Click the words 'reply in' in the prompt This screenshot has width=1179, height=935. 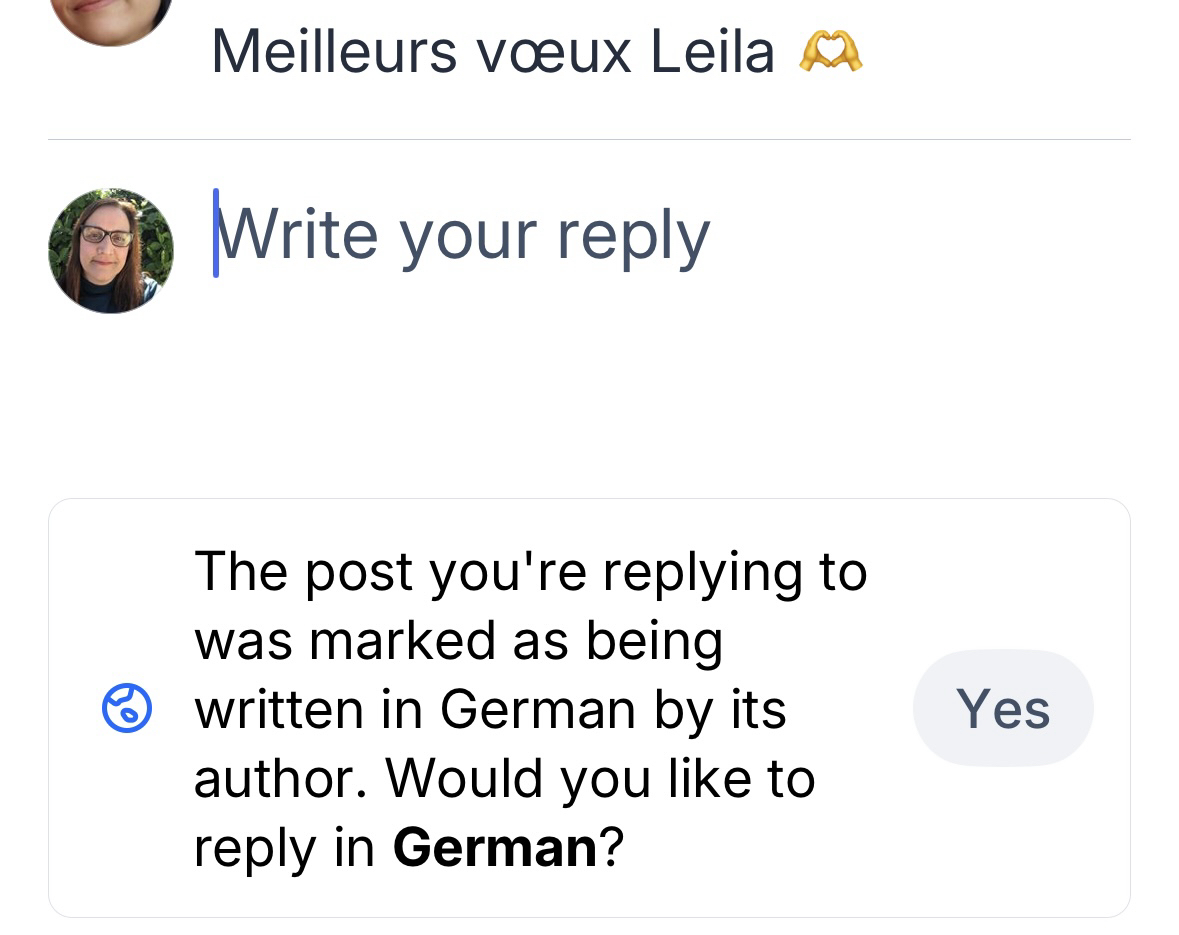(284, 848)
